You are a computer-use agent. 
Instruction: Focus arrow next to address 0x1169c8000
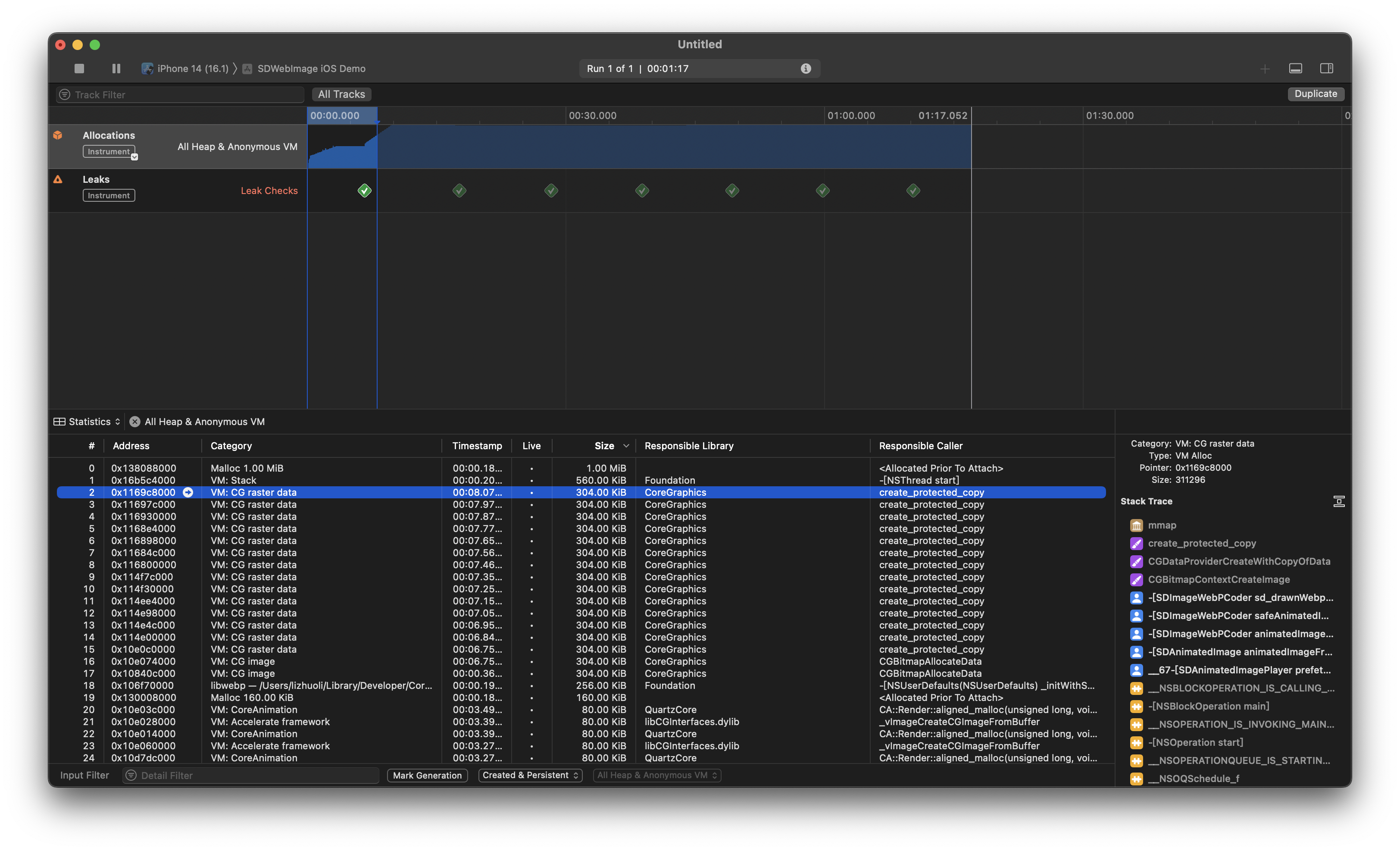point(187,492)
